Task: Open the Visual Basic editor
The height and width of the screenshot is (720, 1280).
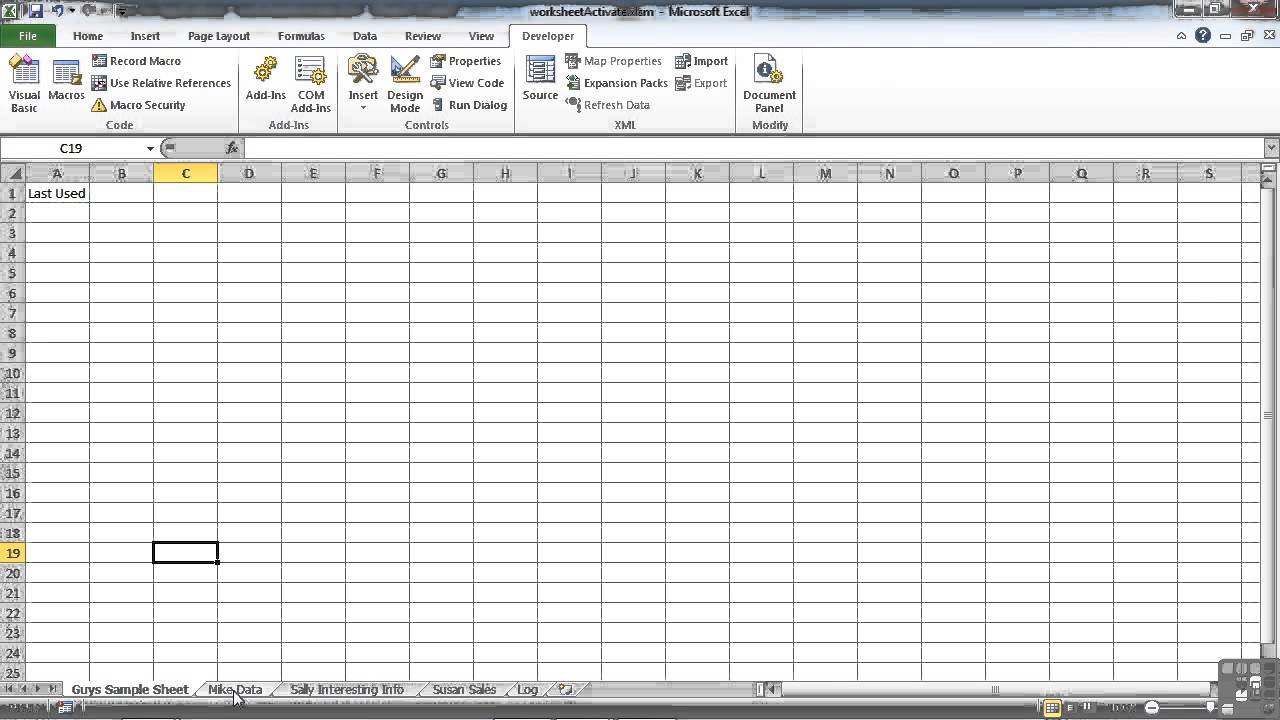Action: click(24, 84)
